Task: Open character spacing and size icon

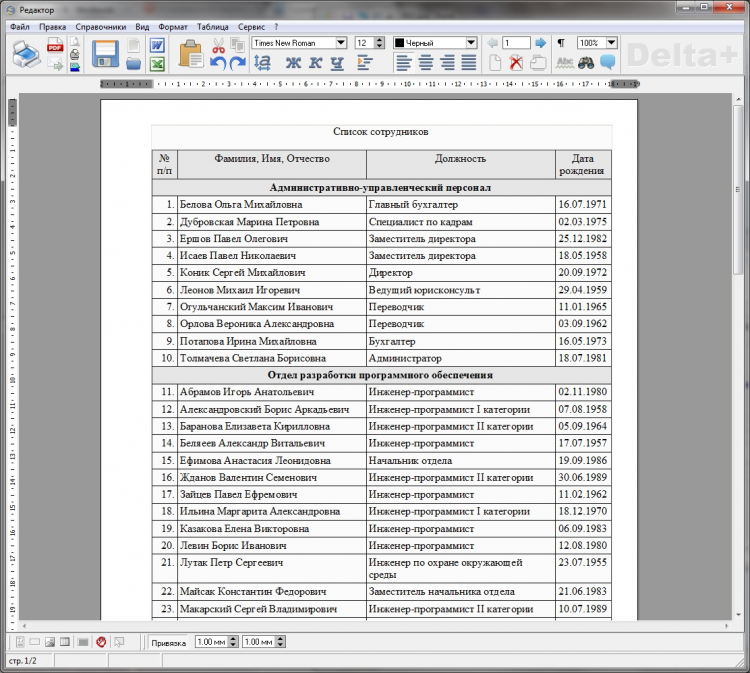Action: 262,63
